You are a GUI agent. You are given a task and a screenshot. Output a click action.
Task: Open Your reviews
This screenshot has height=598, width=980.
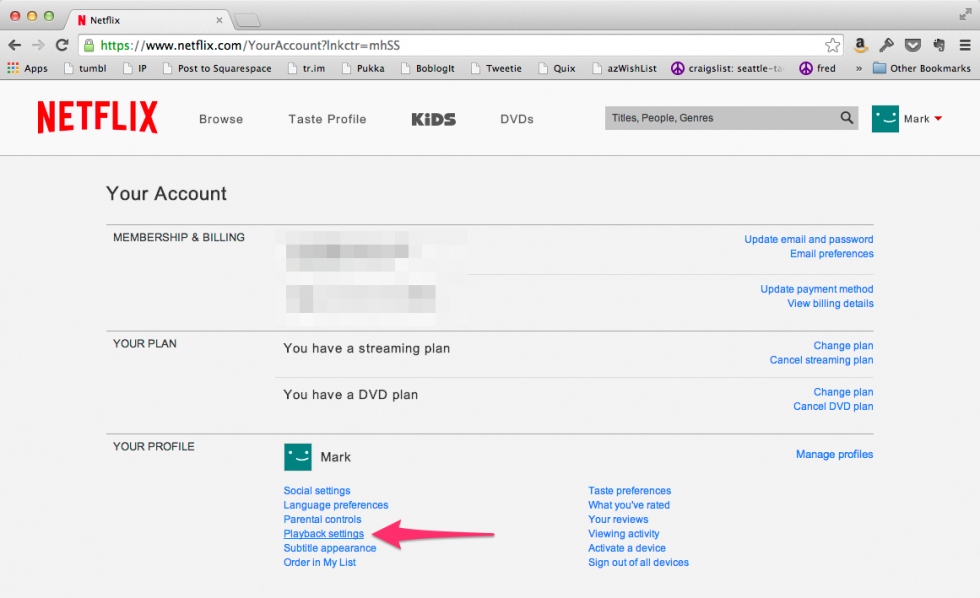pyautogui.click(x=618, y=519)
